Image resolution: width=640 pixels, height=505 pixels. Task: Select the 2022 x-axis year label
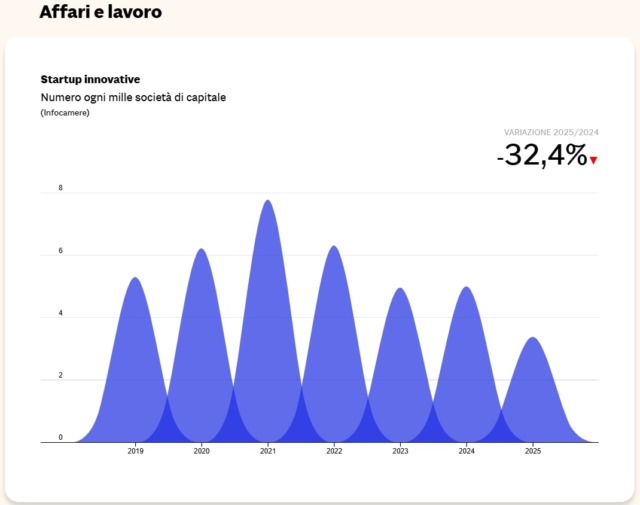coord(334,452)
